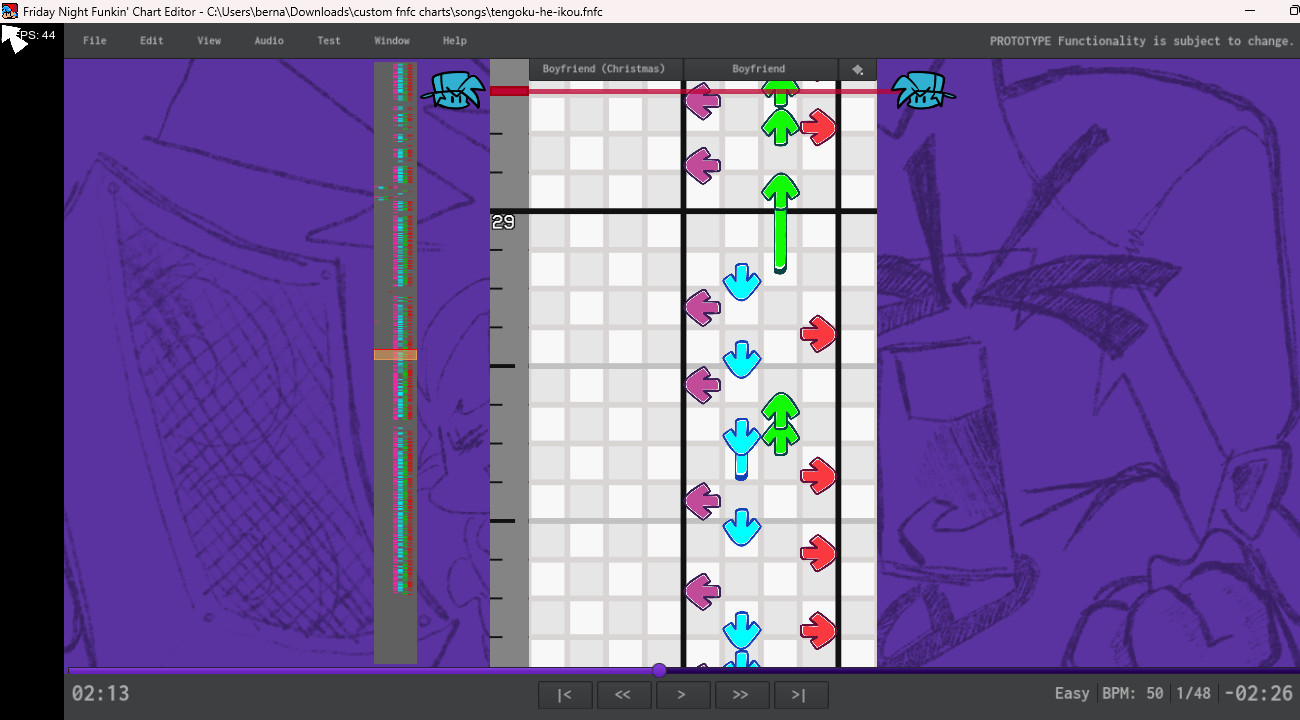Click the orange viewport marker in note preview
Image resolution: width=1300 pixels, height=720 pixels.
(395, 355)
